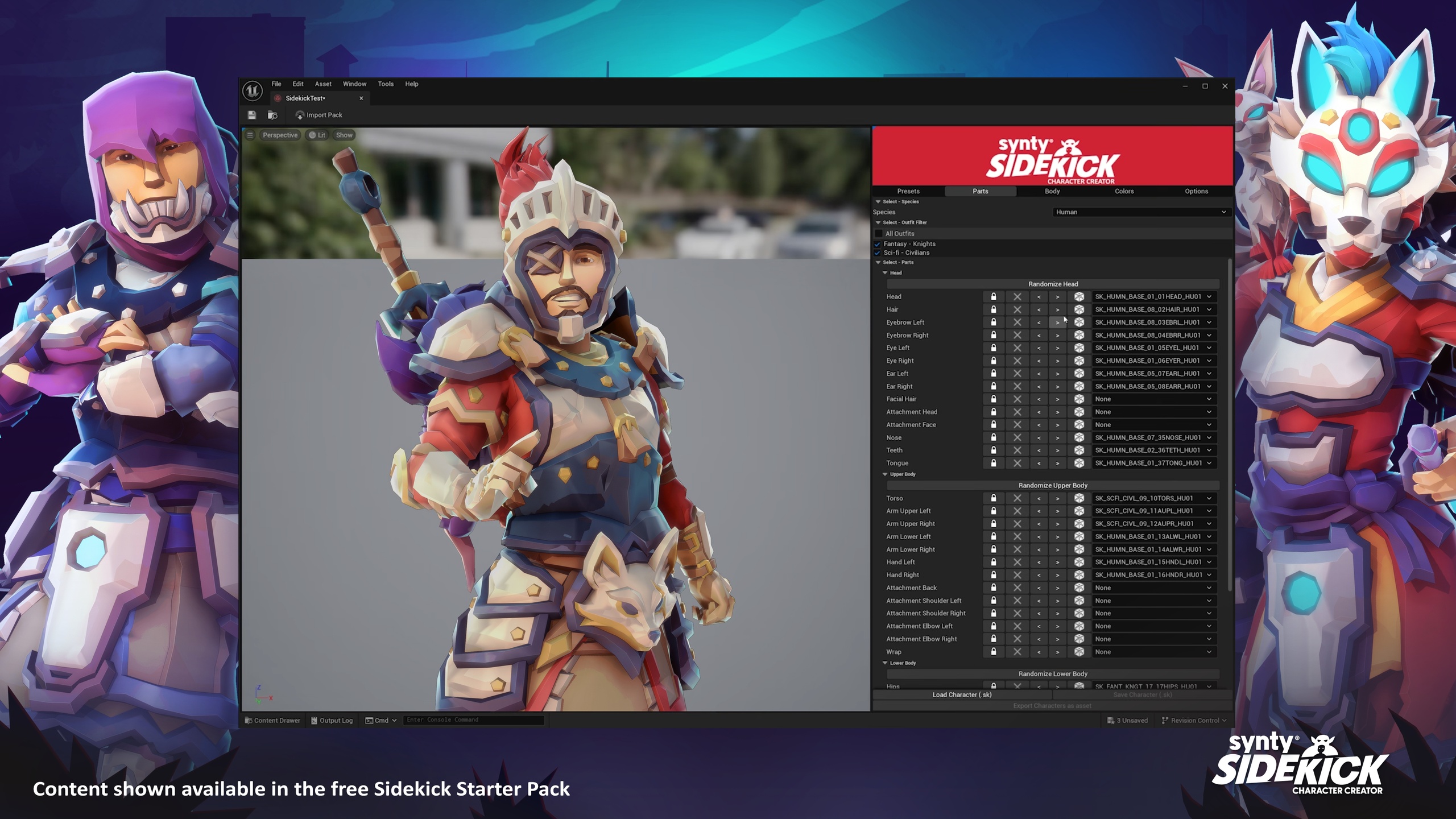
Task: Open the File menu
Action: click(276, 84)
